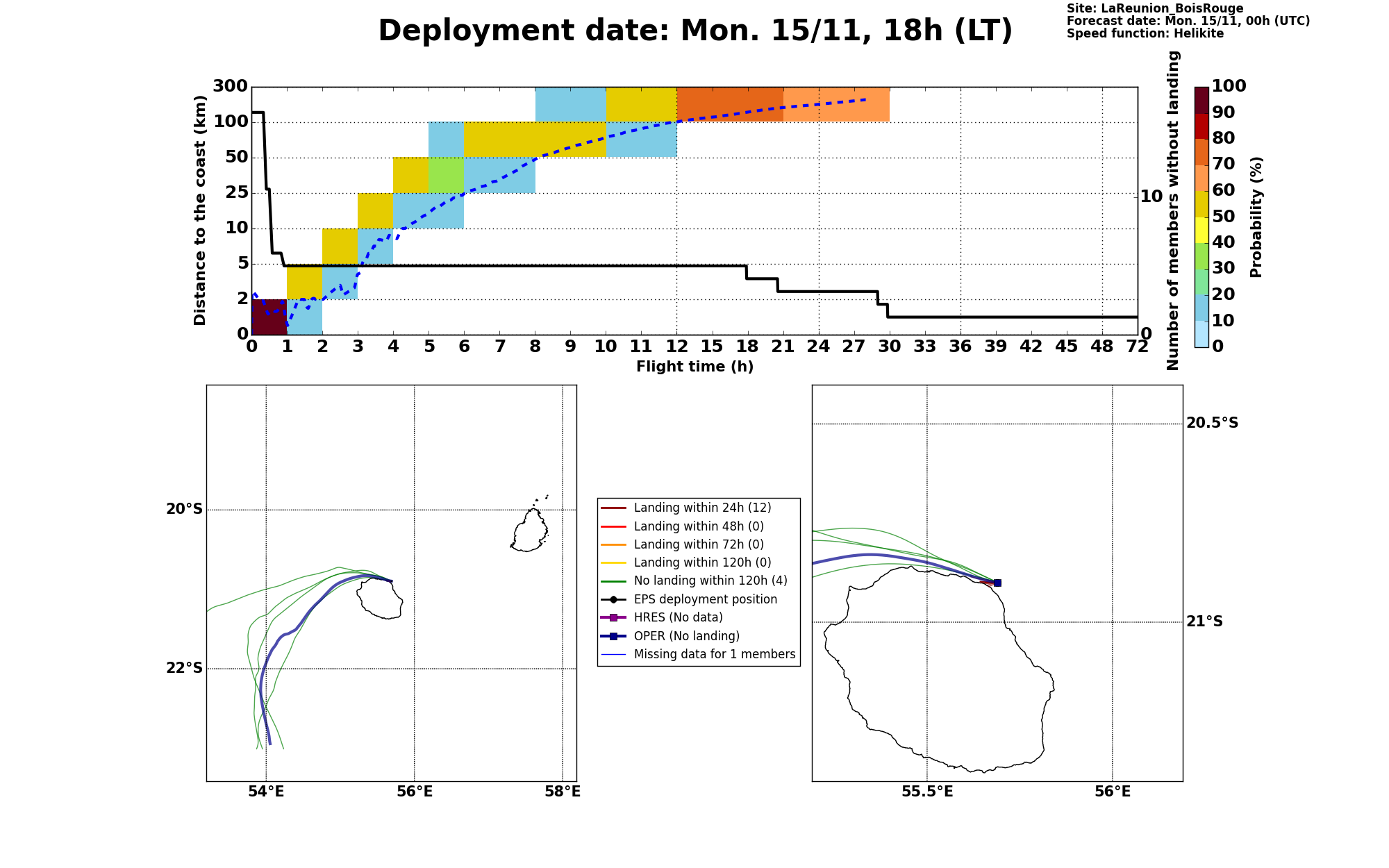Click the Mauritius island outline on left map

click(x=531, y=530)
